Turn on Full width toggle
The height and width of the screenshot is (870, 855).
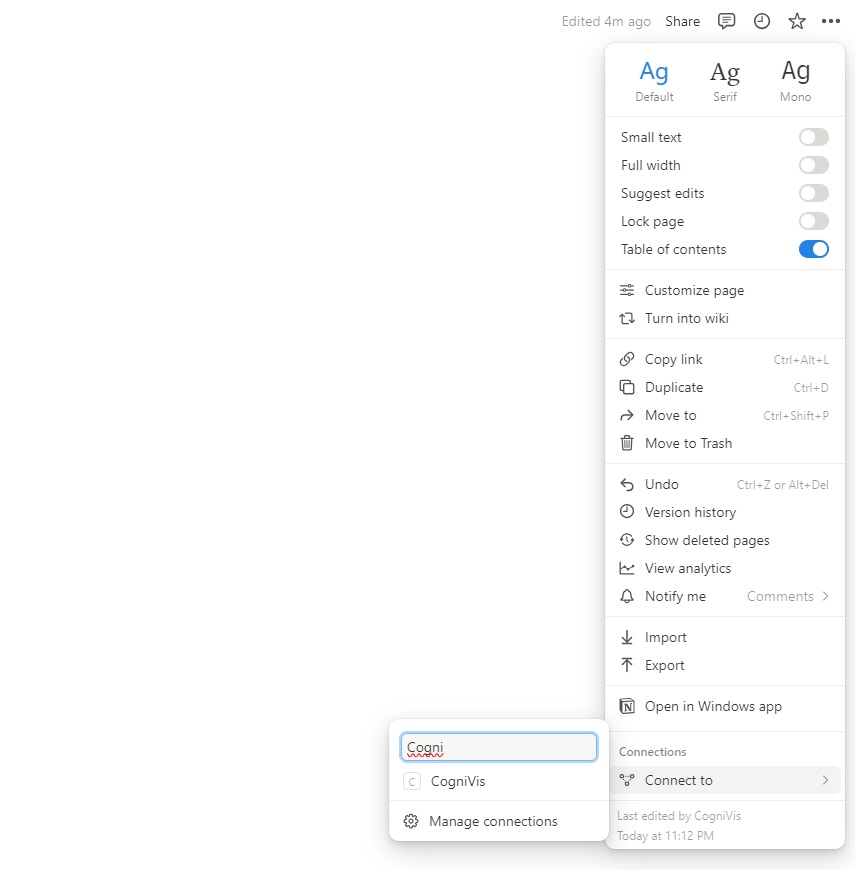tap(813, 165)
